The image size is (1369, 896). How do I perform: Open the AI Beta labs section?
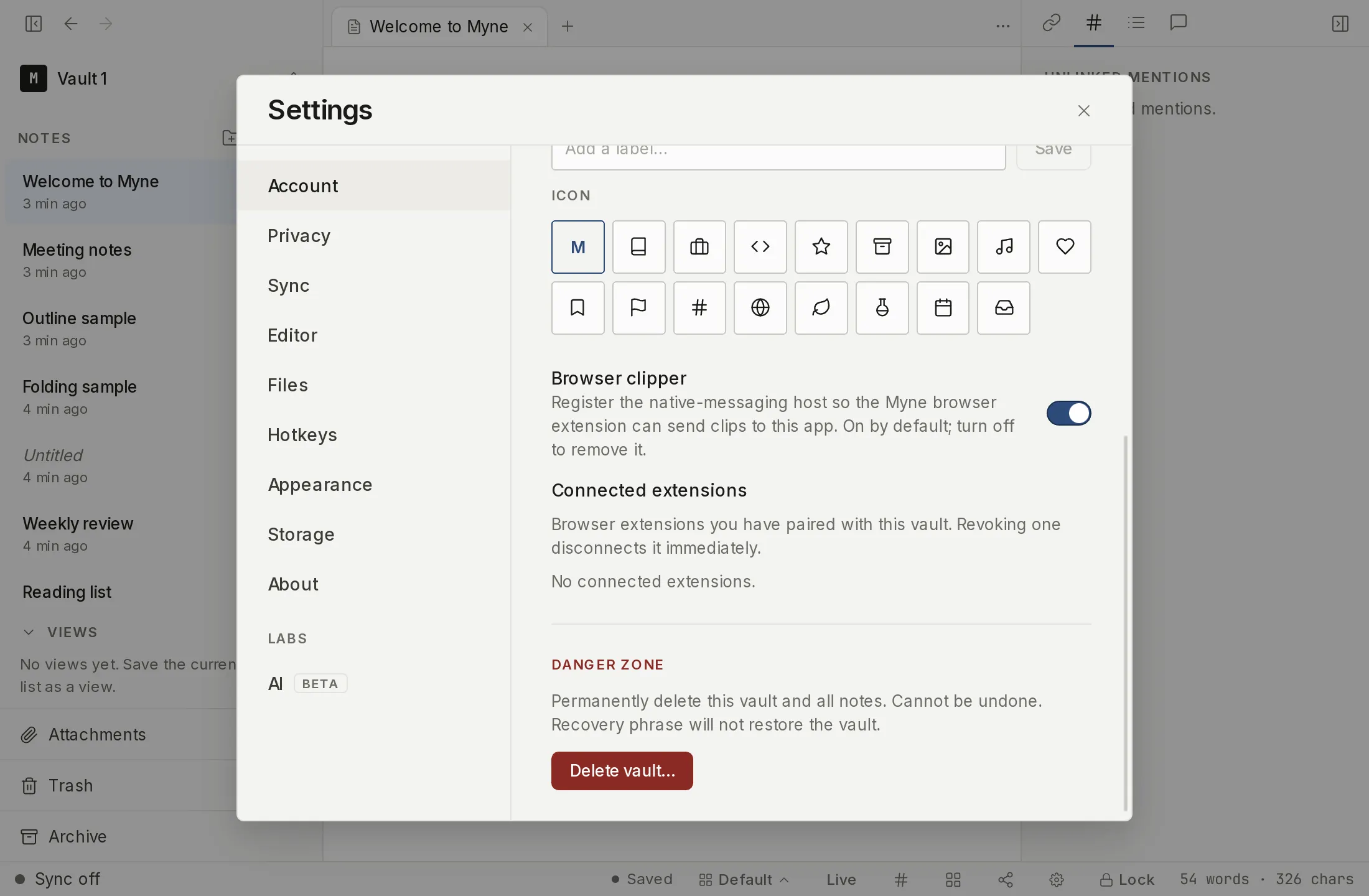(x=373, y=684)
